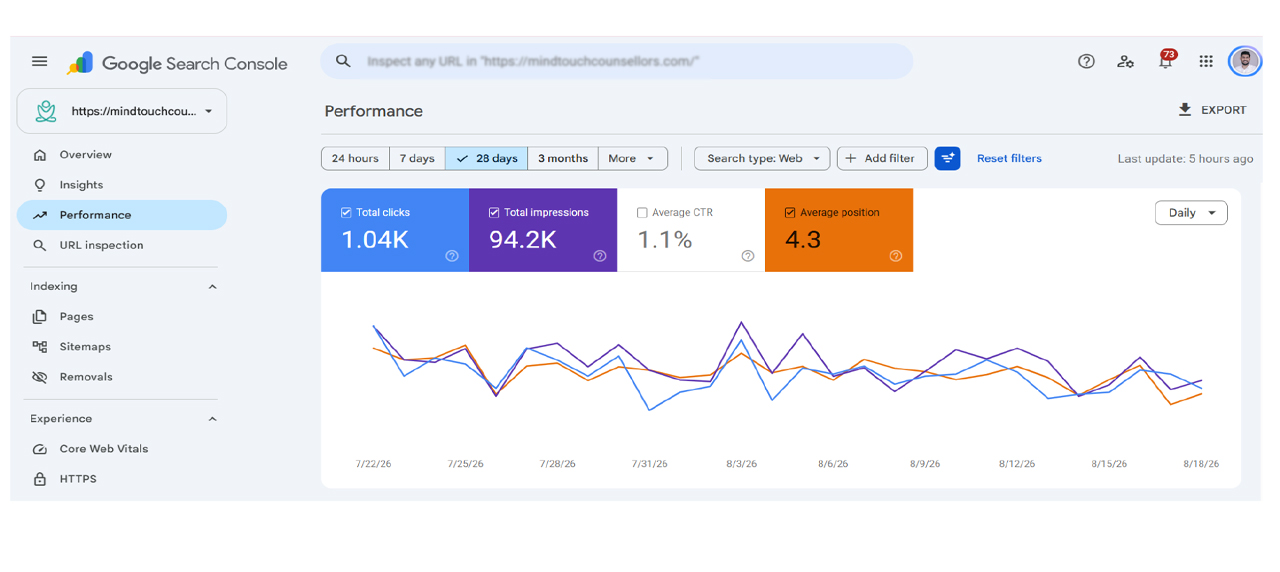Select the 28 days date range

coord(487,158)
